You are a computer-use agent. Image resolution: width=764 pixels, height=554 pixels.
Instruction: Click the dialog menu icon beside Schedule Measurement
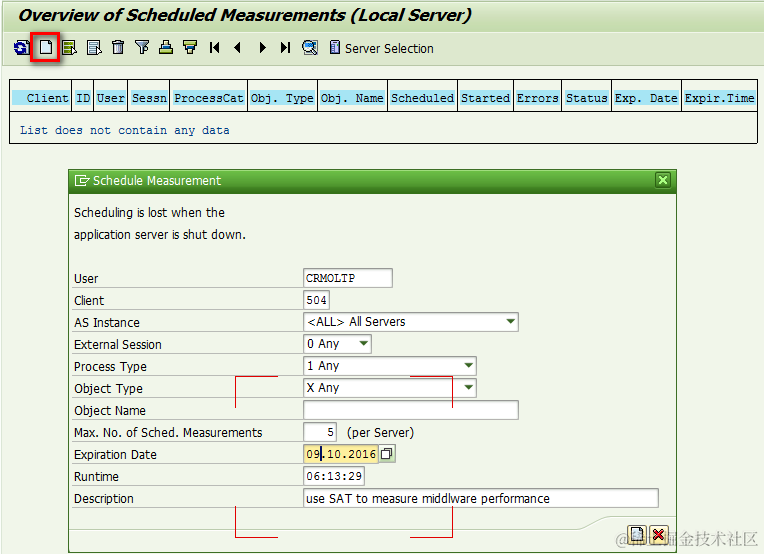click(x=82, y=181)
